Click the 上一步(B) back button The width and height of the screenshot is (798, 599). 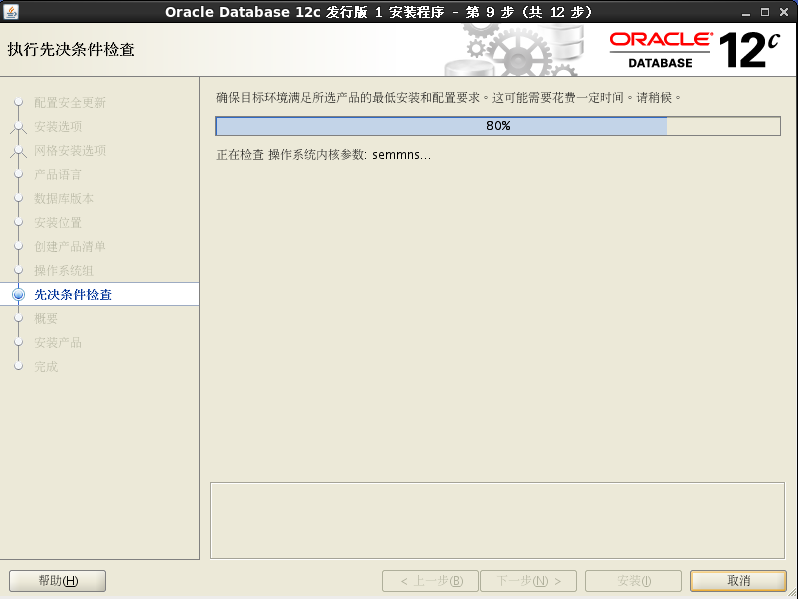431,581
